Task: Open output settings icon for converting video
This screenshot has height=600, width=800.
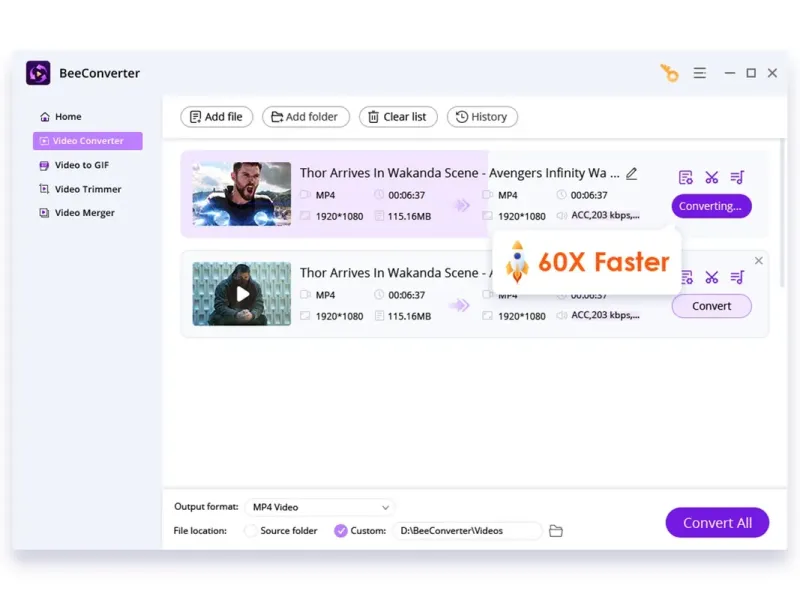Action: tap(686, 177)
